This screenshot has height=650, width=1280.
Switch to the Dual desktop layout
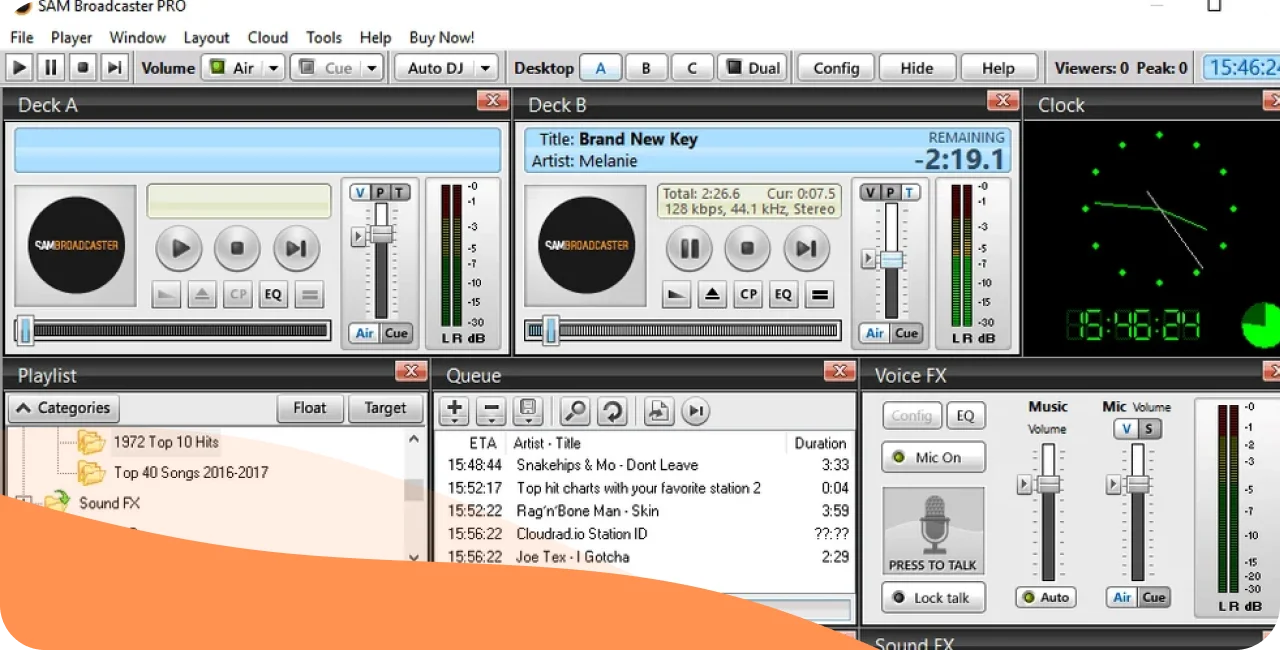753,68
